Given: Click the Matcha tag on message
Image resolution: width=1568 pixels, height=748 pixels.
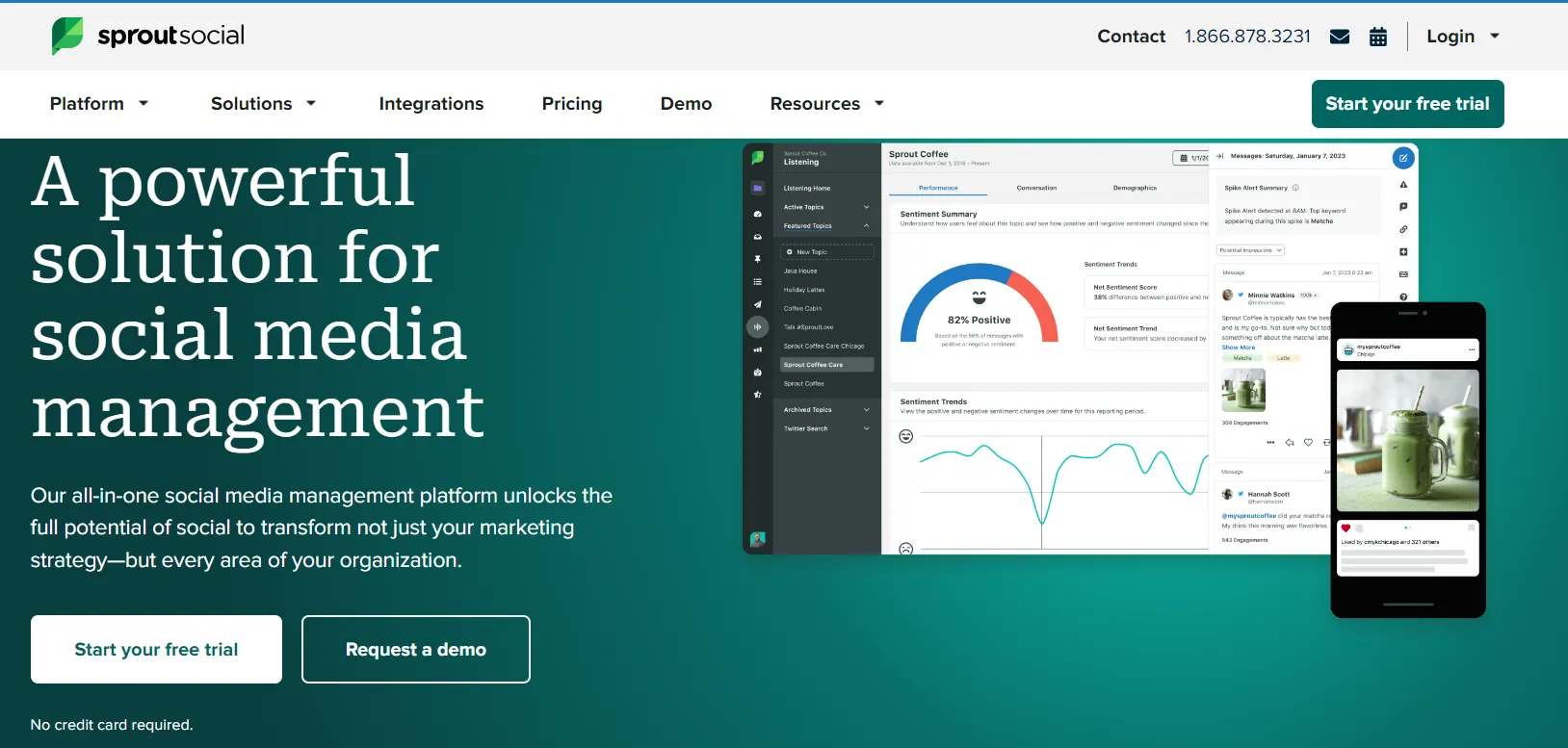Looking at the screenshot, I should click(1242, 358).
